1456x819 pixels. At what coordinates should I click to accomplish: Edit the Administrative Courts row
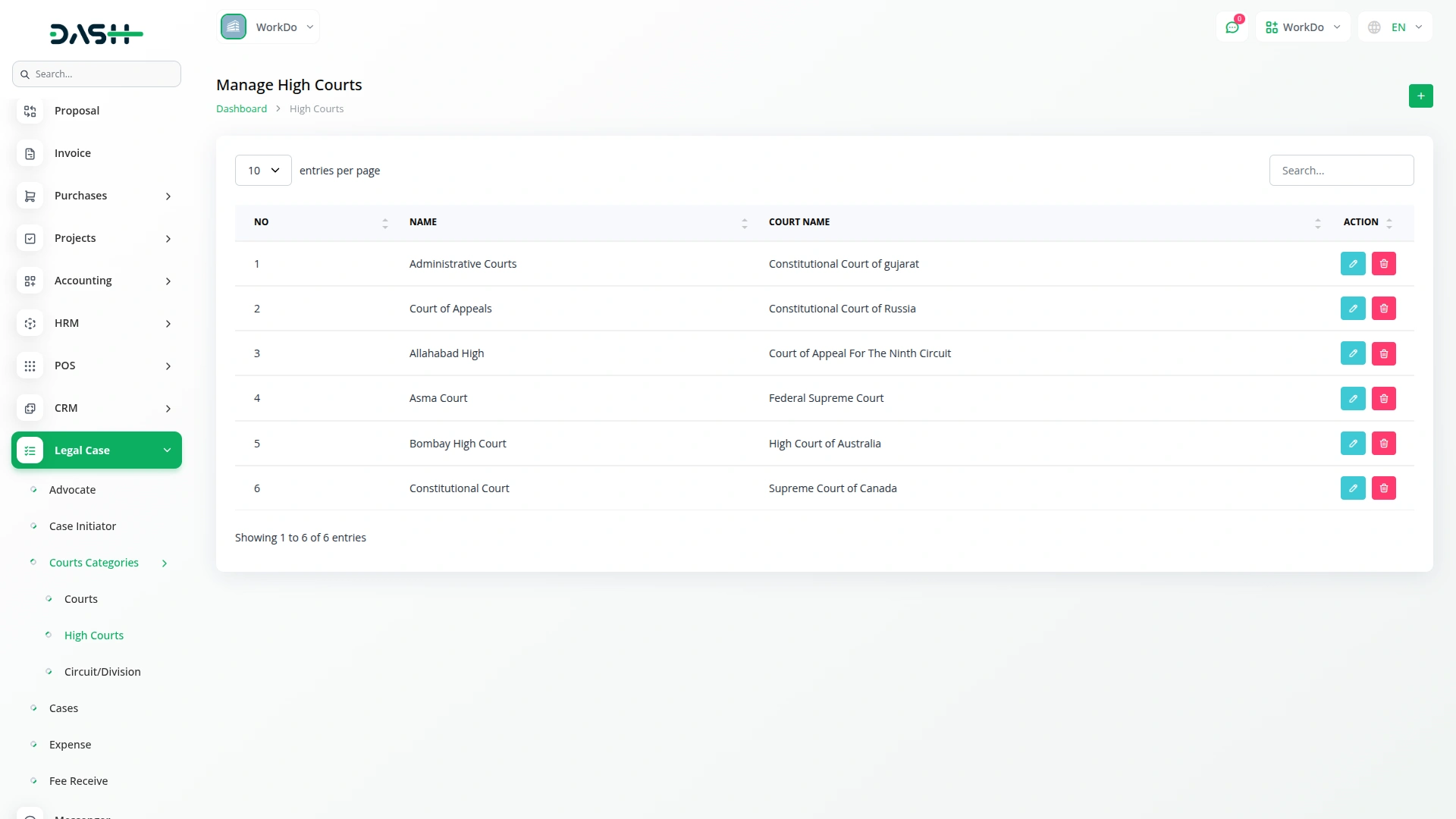click(1352, 264)
